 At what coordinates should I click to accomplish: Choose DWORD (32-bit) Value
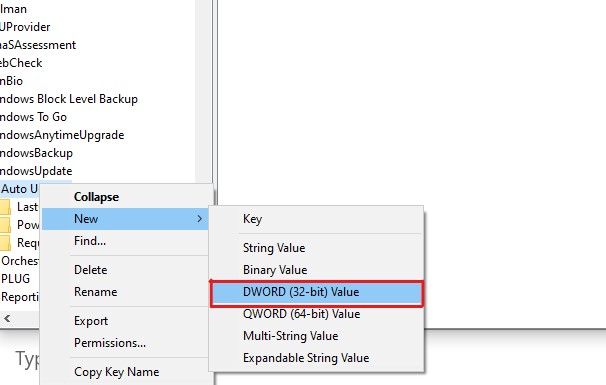coord(317,293)
